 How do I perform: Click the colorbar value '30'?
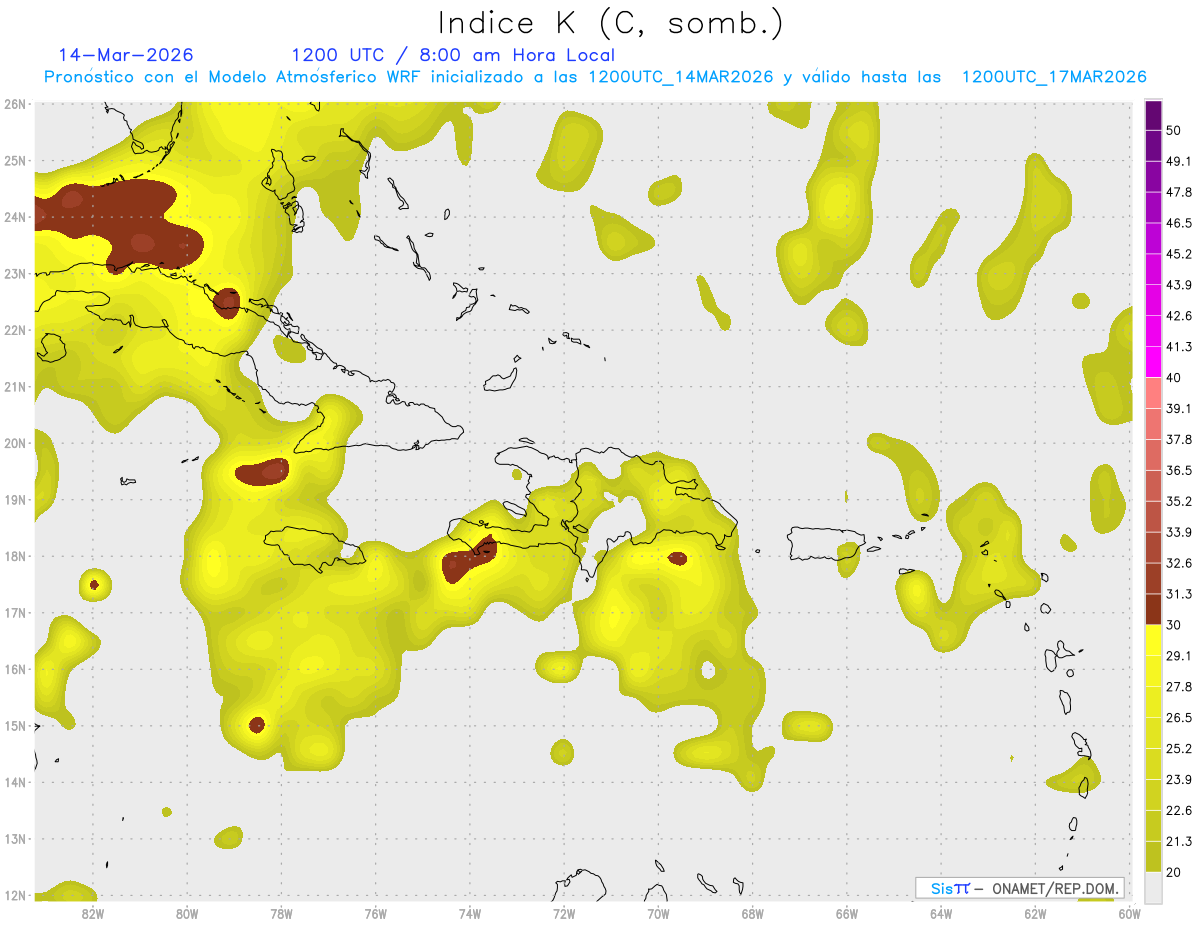tap(1173, 624)
